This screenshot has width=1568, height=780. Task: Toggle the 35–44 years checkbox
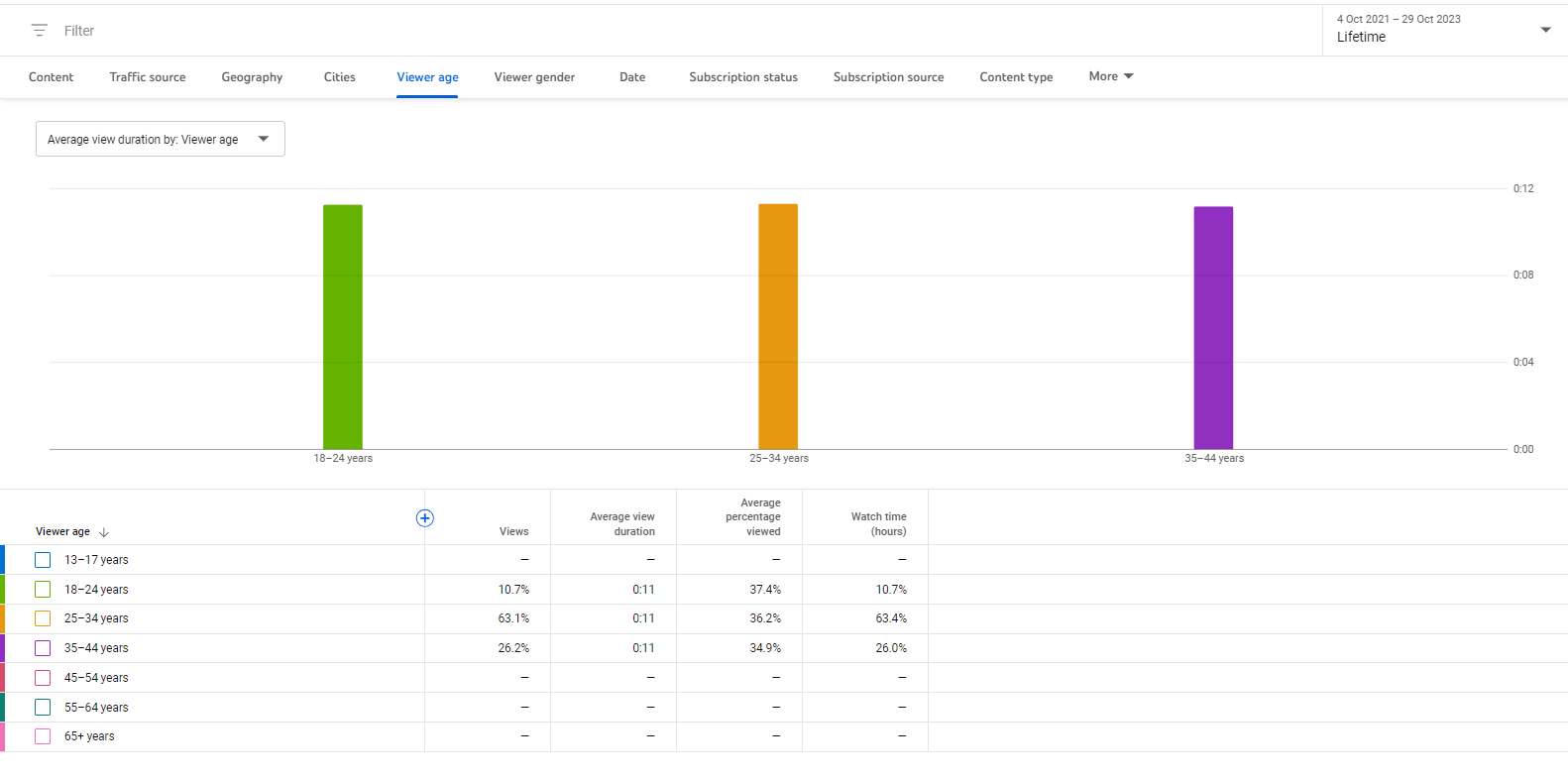tap(43, 648)
